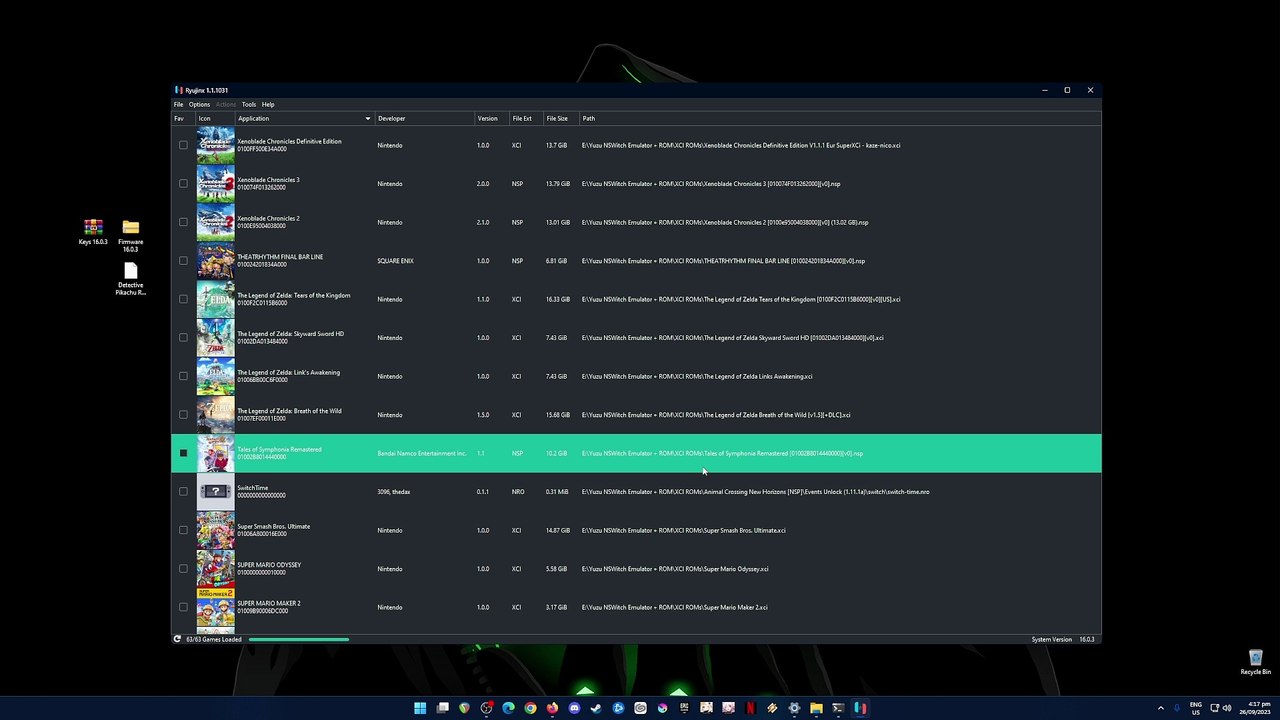Sort by the File Ext column header

pyautogui.click(x=526, y=118)
